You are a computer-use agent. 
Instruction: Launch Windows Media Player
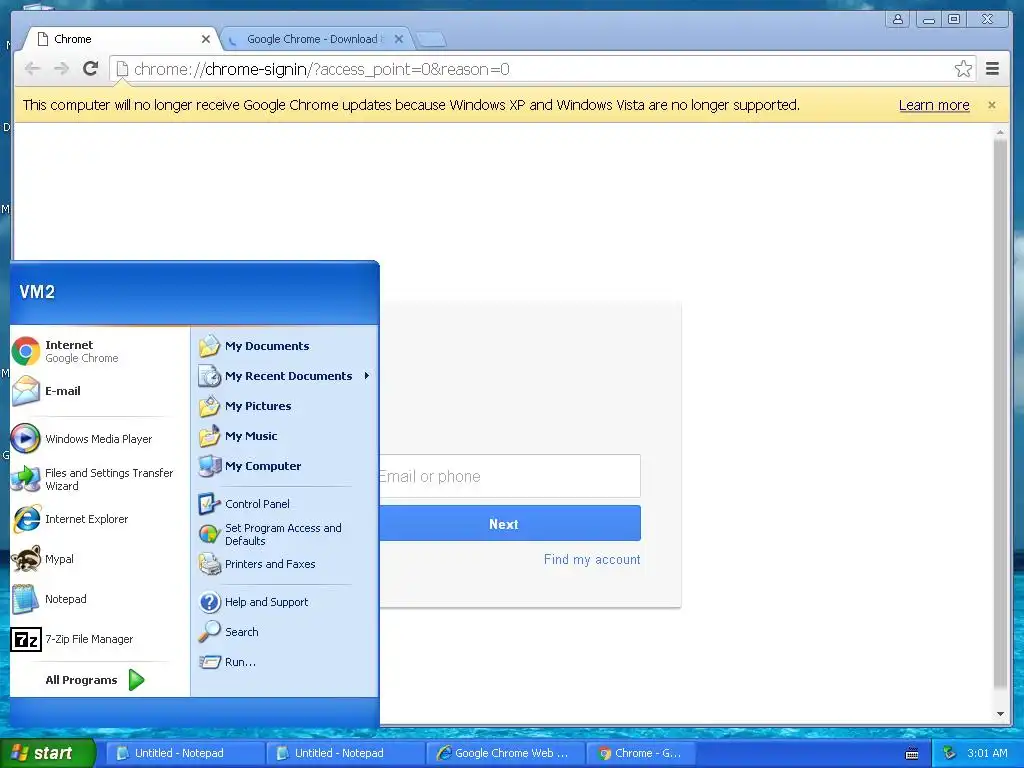pos(98,439)
